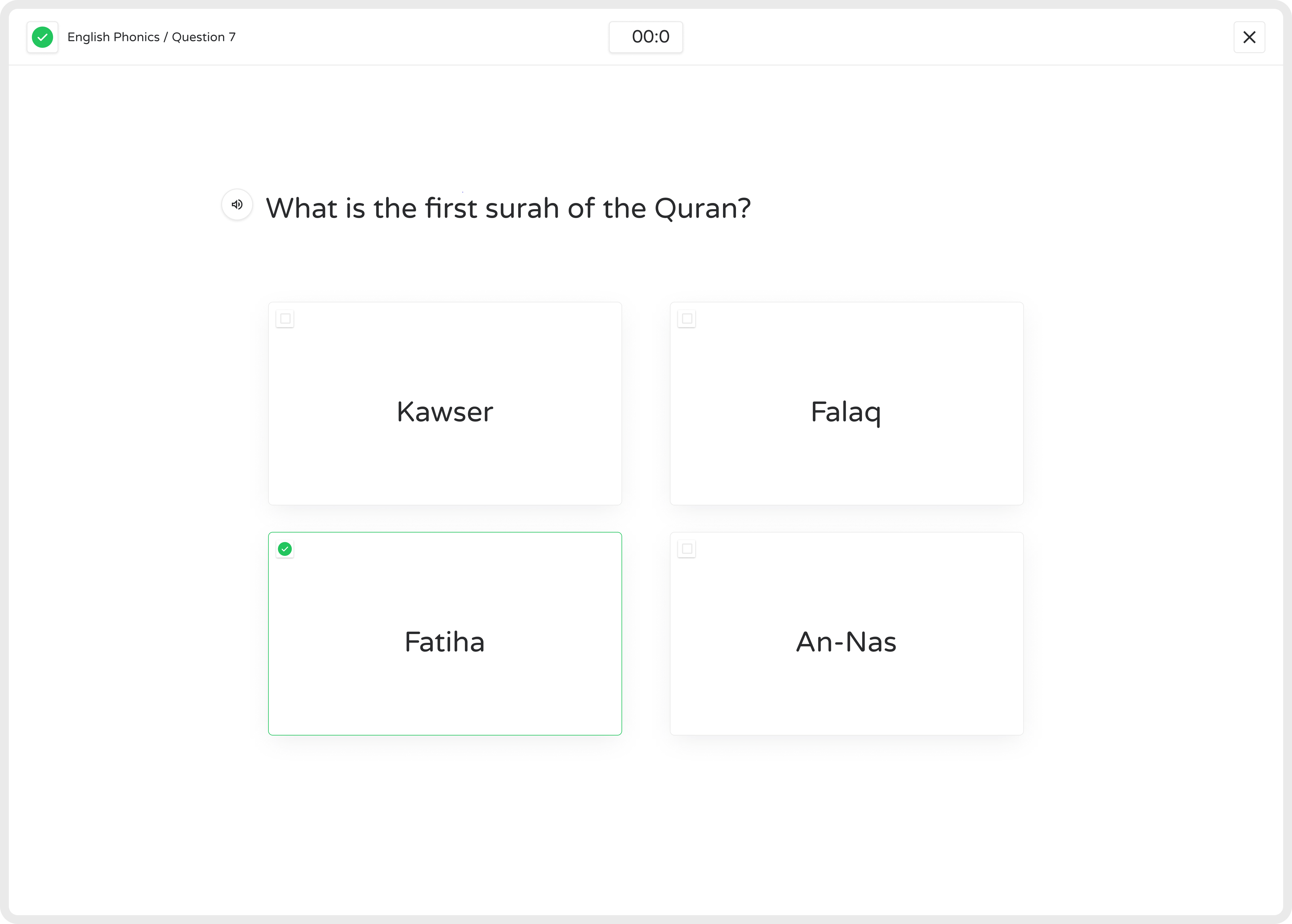This screenshot has height=924, width=1292.
Task: Click the word Falaq
Action: coord(846,412)
